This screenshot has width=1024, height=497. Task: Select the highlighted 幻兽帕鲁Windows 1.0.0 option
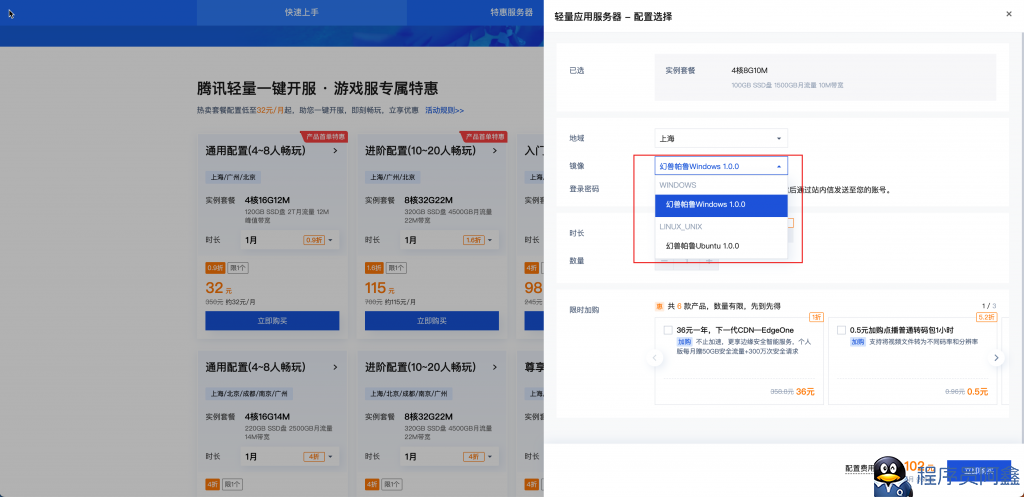(721, 205)
